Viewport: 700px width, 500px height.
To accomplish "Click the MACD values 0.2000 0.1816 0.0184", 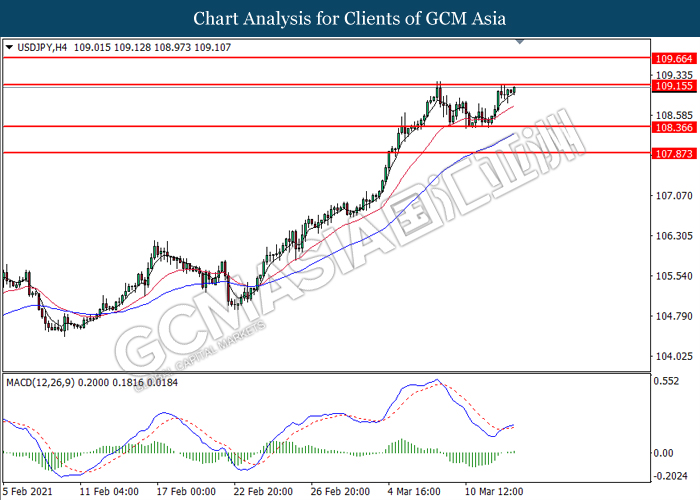I will point(128,383).
